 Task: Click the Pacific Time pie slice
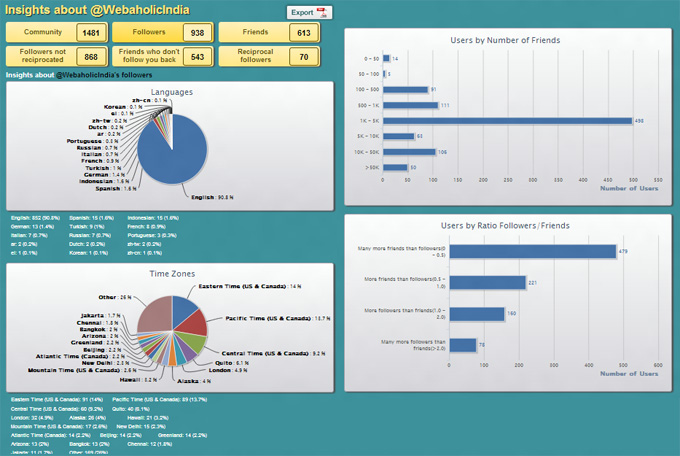(195, 324)
